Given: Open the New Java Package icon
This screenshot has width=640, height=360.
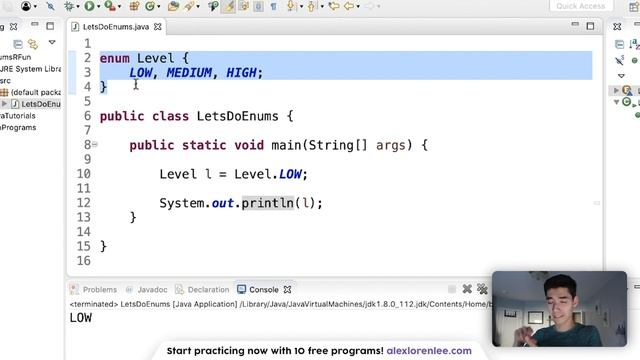Looking at the screenshot, I should (x=134, y=6).
